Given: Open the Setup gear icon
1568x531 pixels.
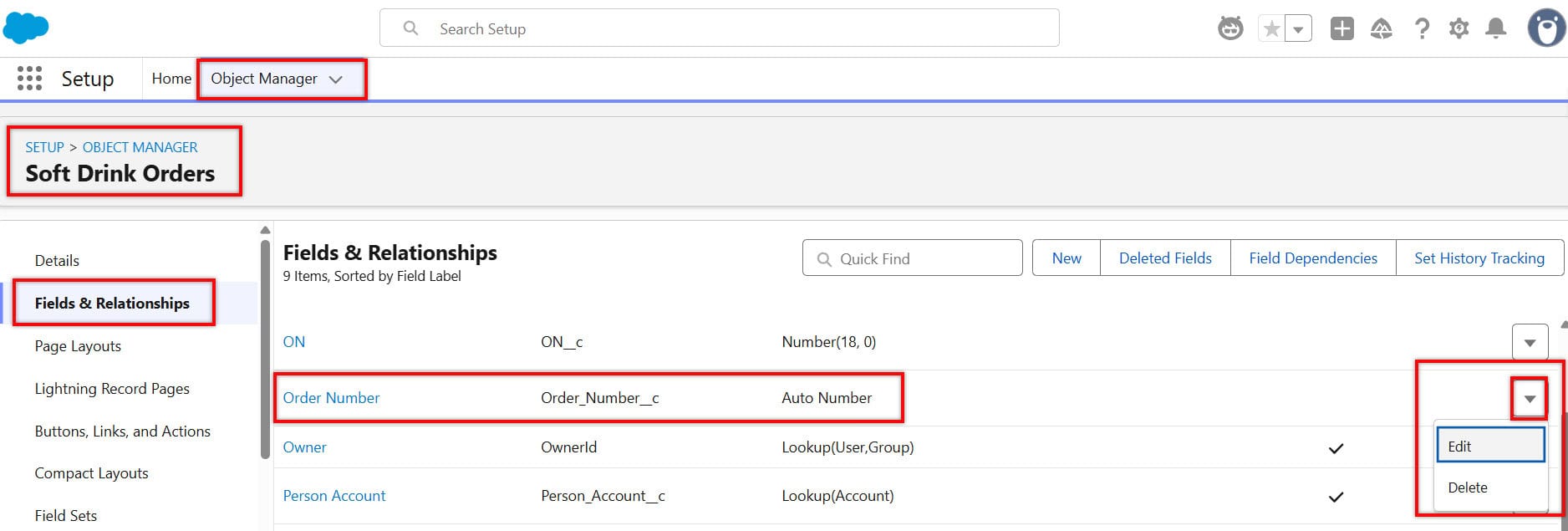Looking at the screenshot, I should coord(1459,28).
